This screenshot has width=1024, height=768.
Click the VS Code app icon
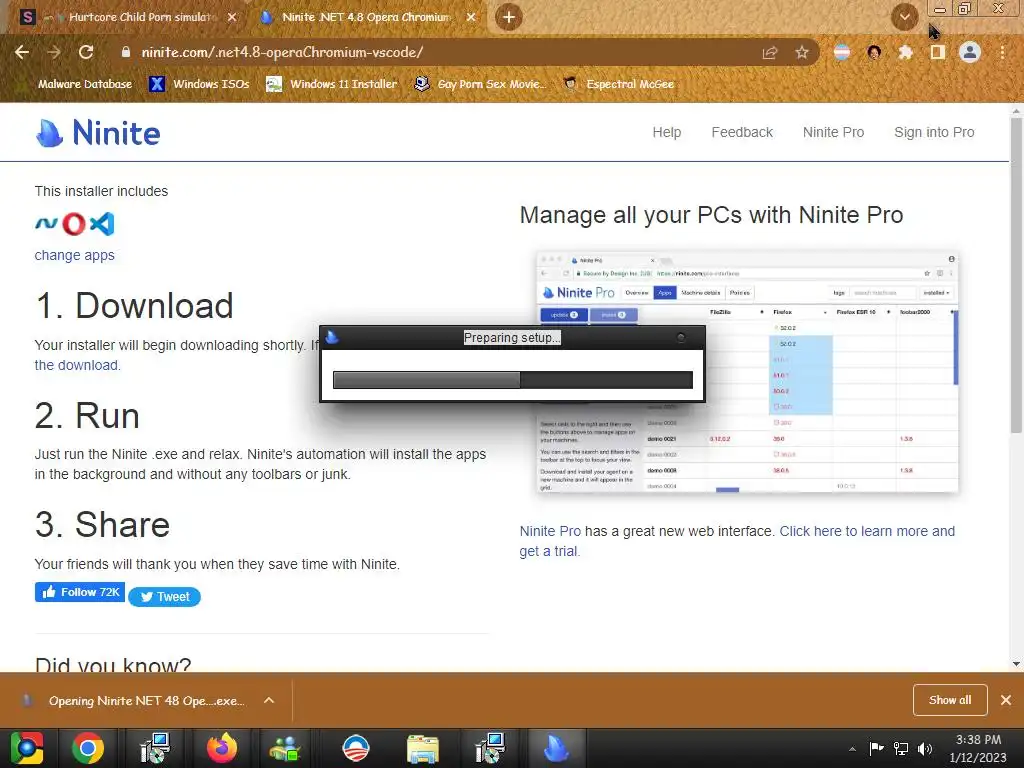[102, 224]
